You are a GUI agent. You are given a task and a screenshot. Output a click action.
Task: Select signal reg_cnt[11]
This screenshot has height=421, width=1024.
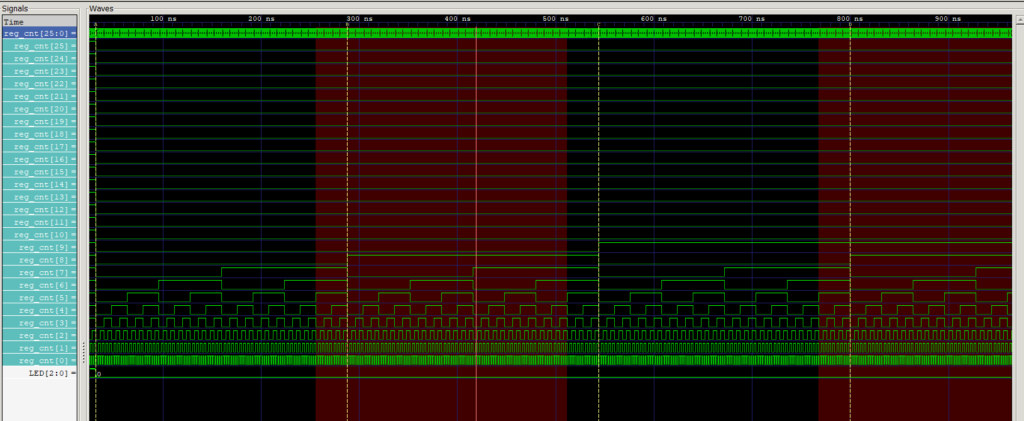point(39,222)
